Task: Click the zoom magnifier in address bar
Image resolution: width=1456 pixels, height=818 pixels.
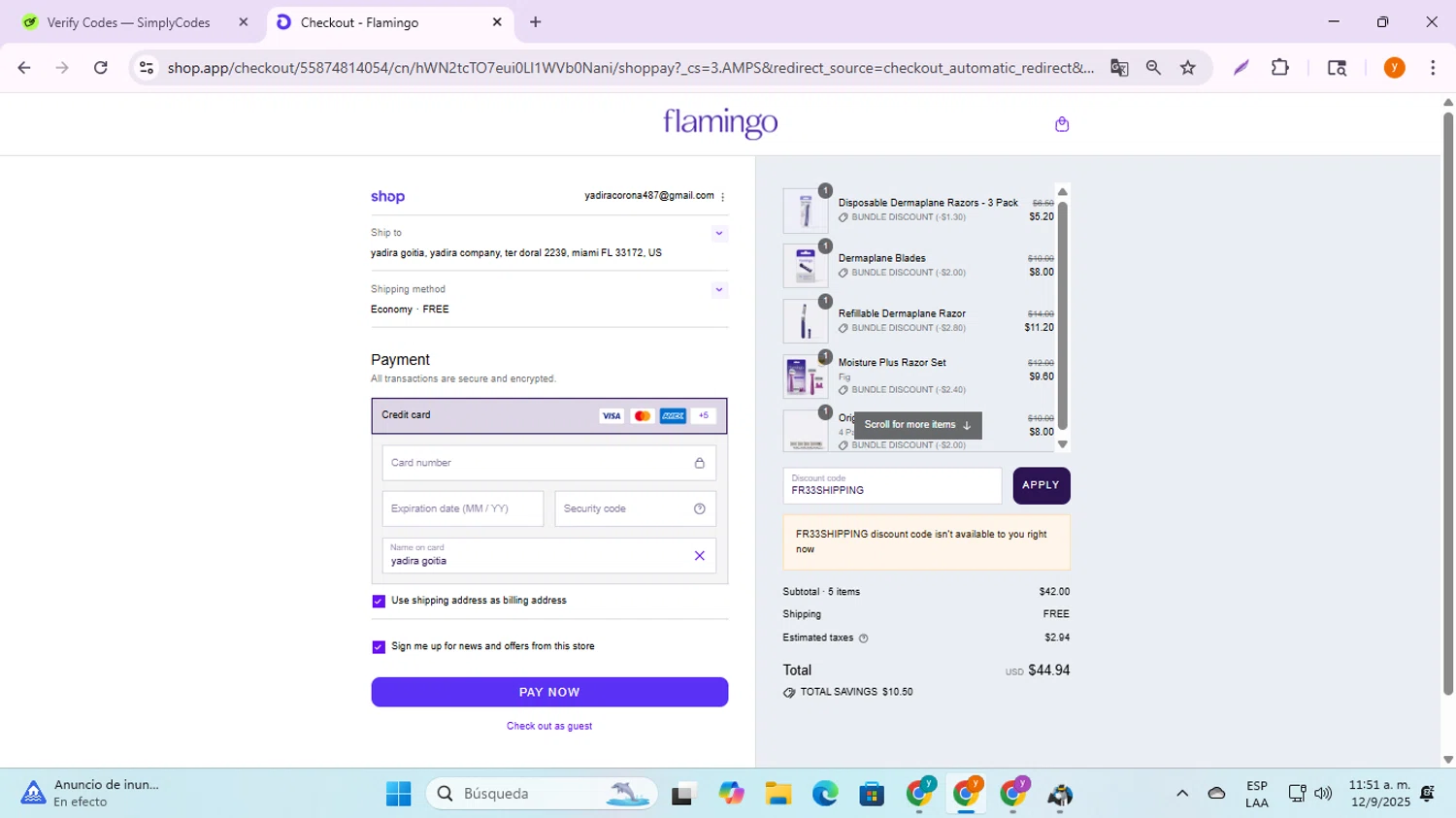Action: click(1153, 68)
